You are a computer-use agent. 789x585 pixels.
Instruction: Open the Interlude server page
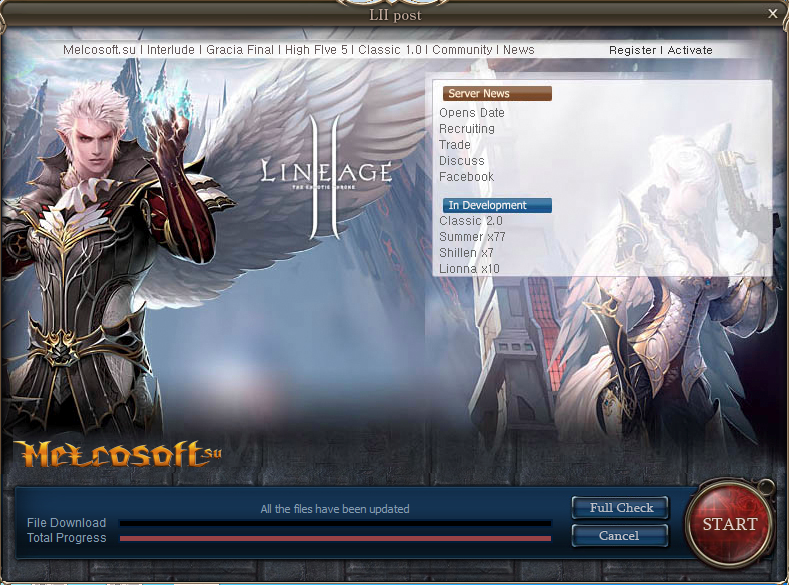171,50
